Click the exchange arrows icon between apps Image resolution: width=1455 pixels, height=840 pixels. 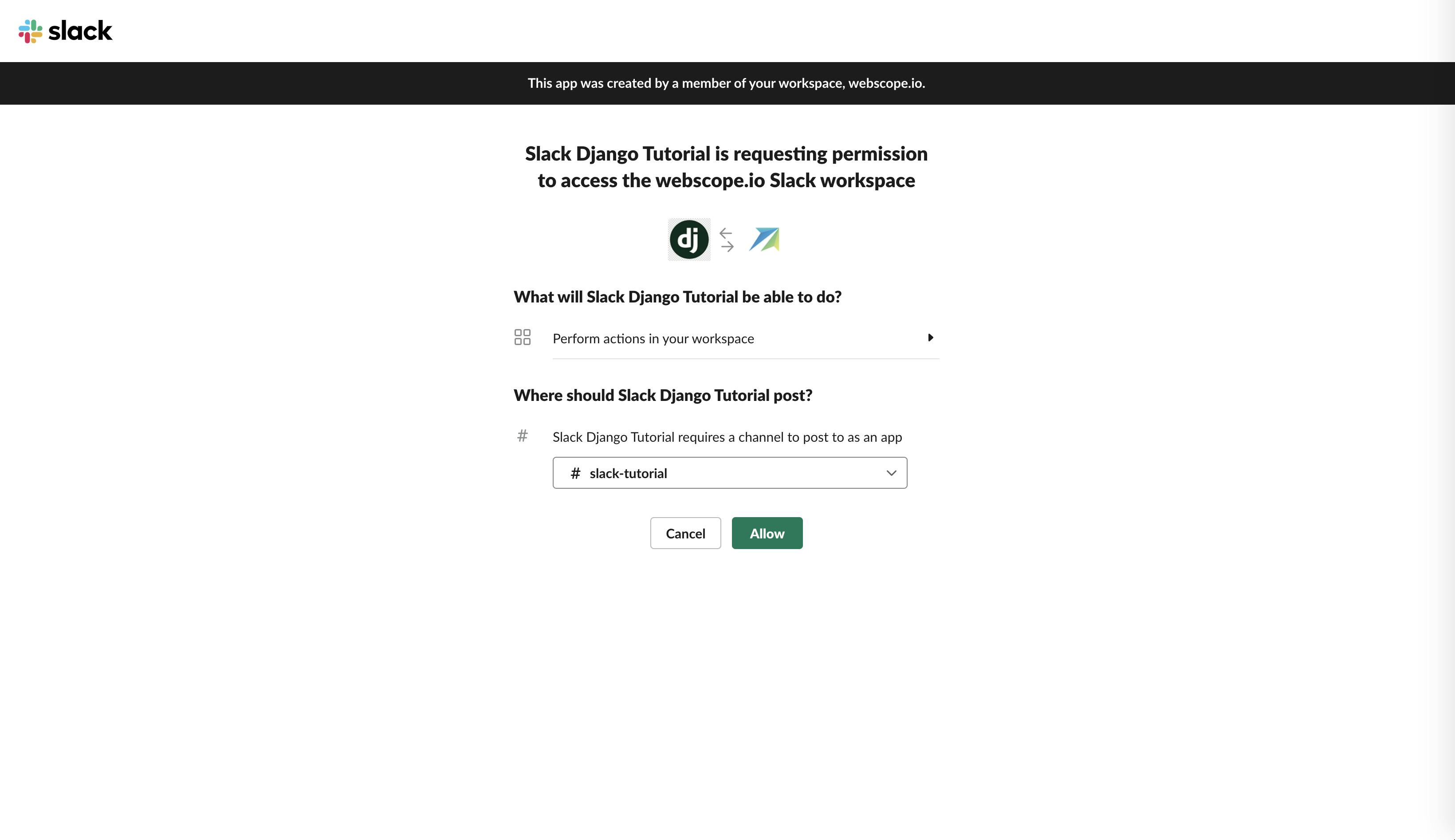728,239
